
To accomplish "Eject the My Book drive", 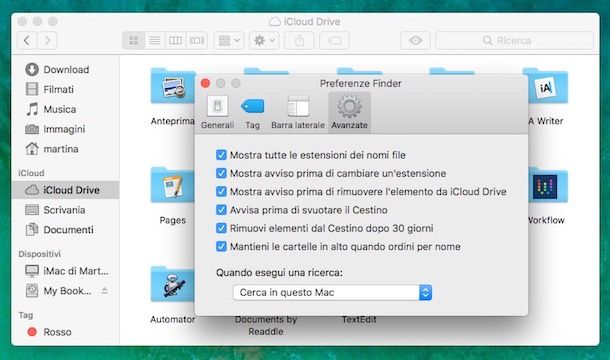I will (105, 290).
